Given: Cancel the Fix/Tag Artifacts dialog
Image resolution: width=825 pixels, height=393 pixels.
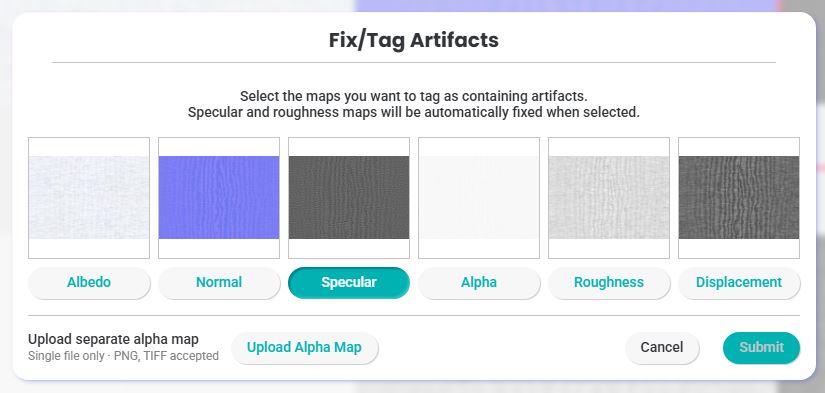Looking at the screenshot, I should tap(662, 348).
